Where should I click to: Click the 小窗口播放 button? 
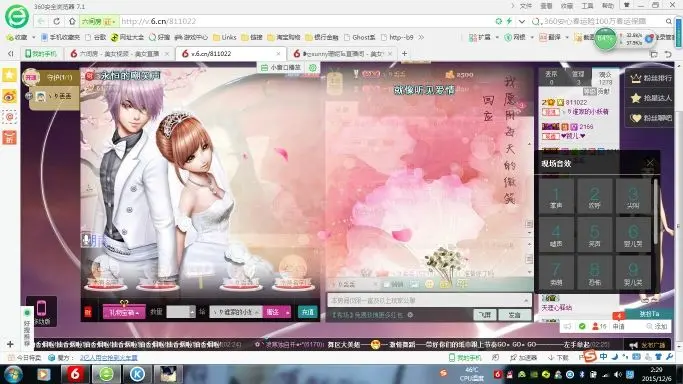tap(281, 67)
